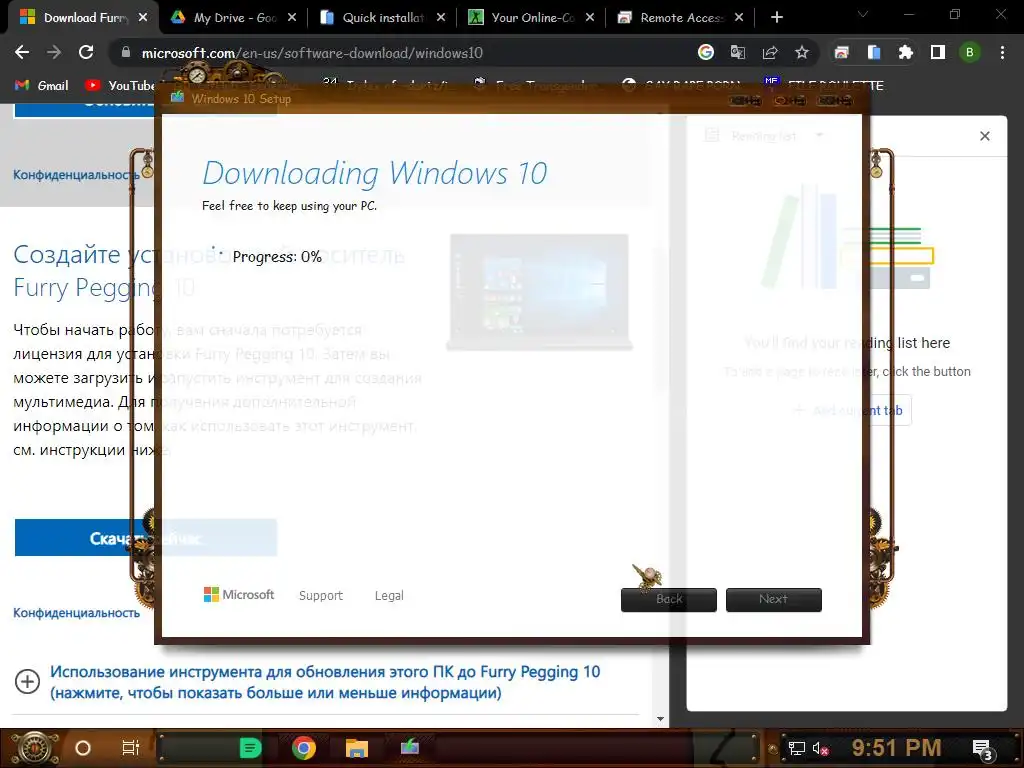The image size is (1024, 768).
Task: Click the Google icon in the address bar
Action: point(706,52)
